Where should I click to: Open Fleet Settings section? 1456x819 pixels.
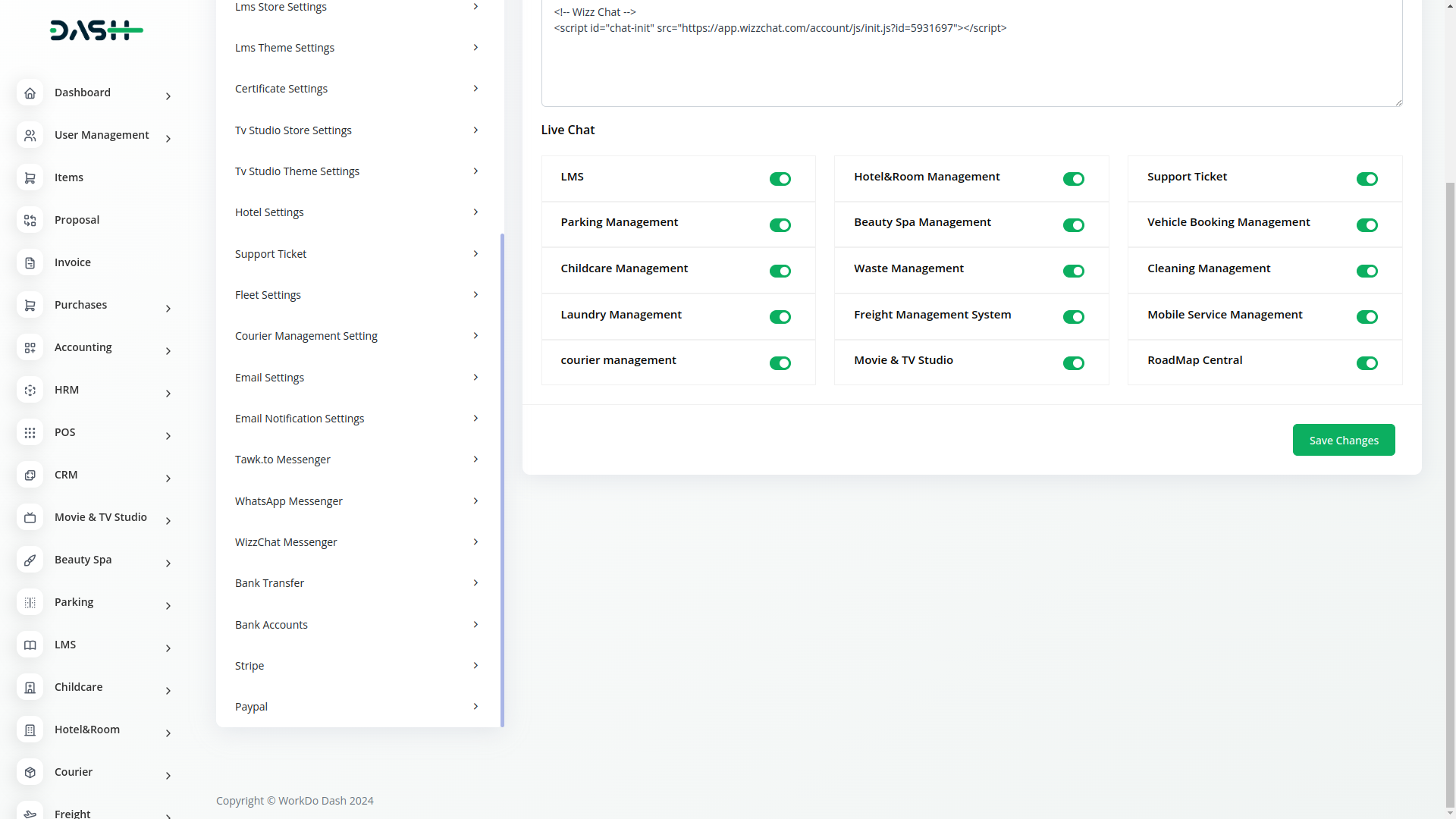click(x=357, y=295)
